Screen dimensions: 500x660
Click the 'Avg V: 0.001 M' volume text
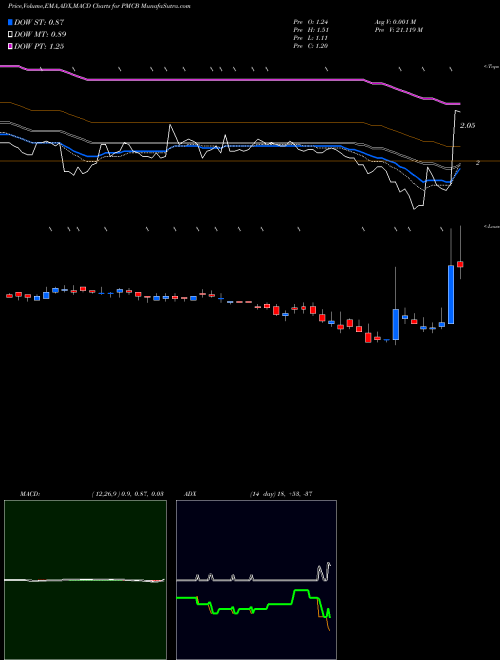click(395, 22)
